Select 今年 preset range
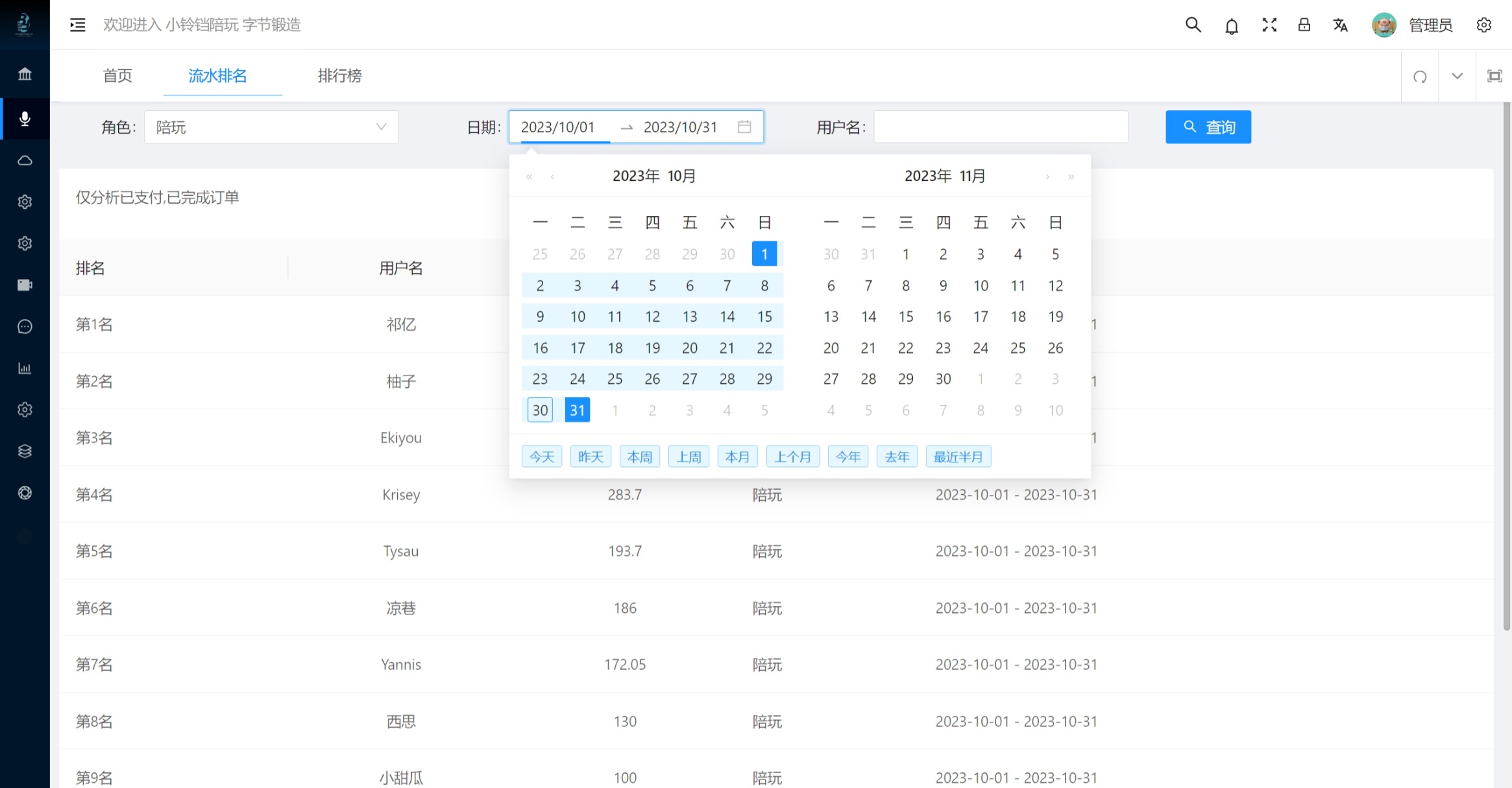The width and height of the screenshot is (1512, 788). coord(848,457)
